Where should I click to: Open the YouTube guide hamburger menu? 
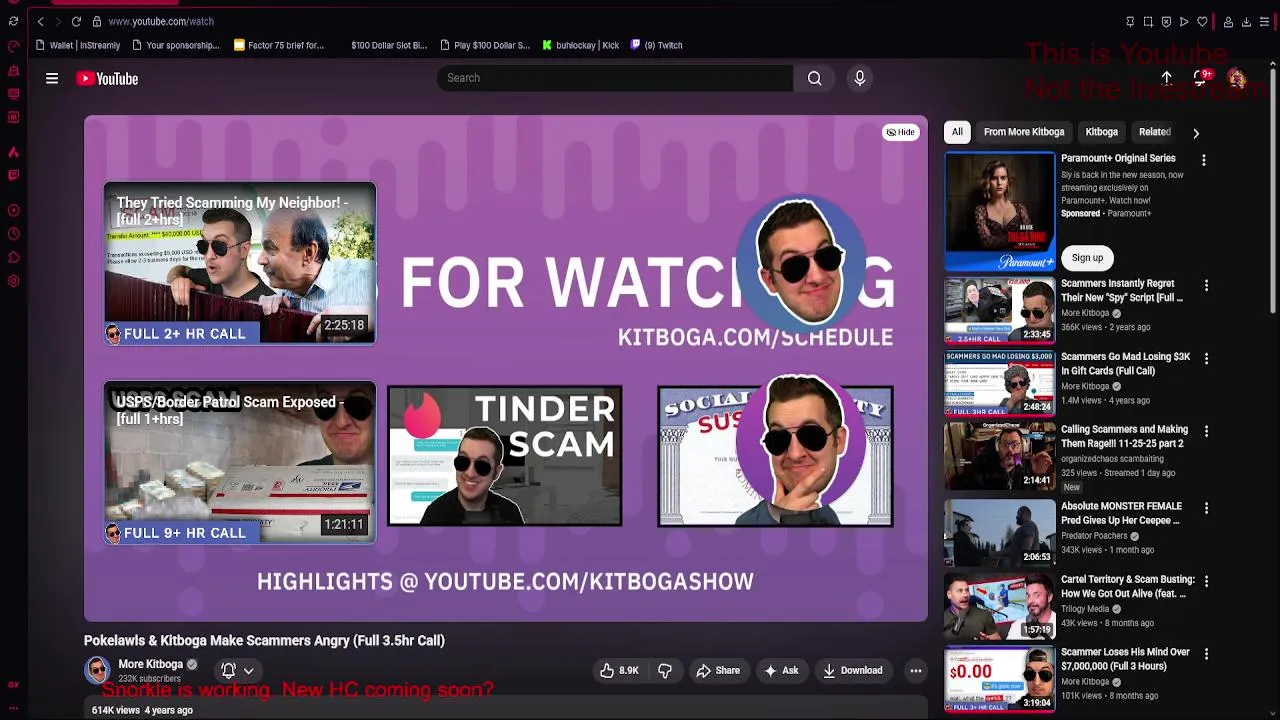pyautogui.click(x=52, y=79)
